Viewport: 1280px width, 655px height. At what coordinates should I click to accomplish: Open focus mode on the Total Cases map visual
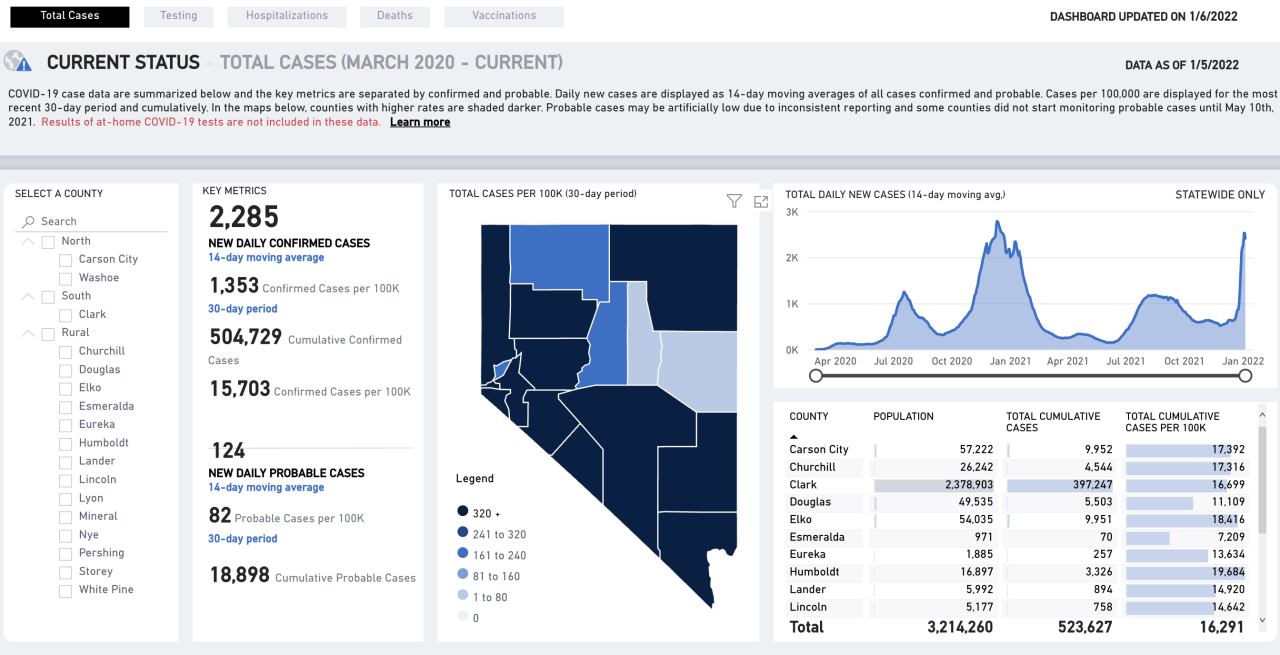pos(760,201)
